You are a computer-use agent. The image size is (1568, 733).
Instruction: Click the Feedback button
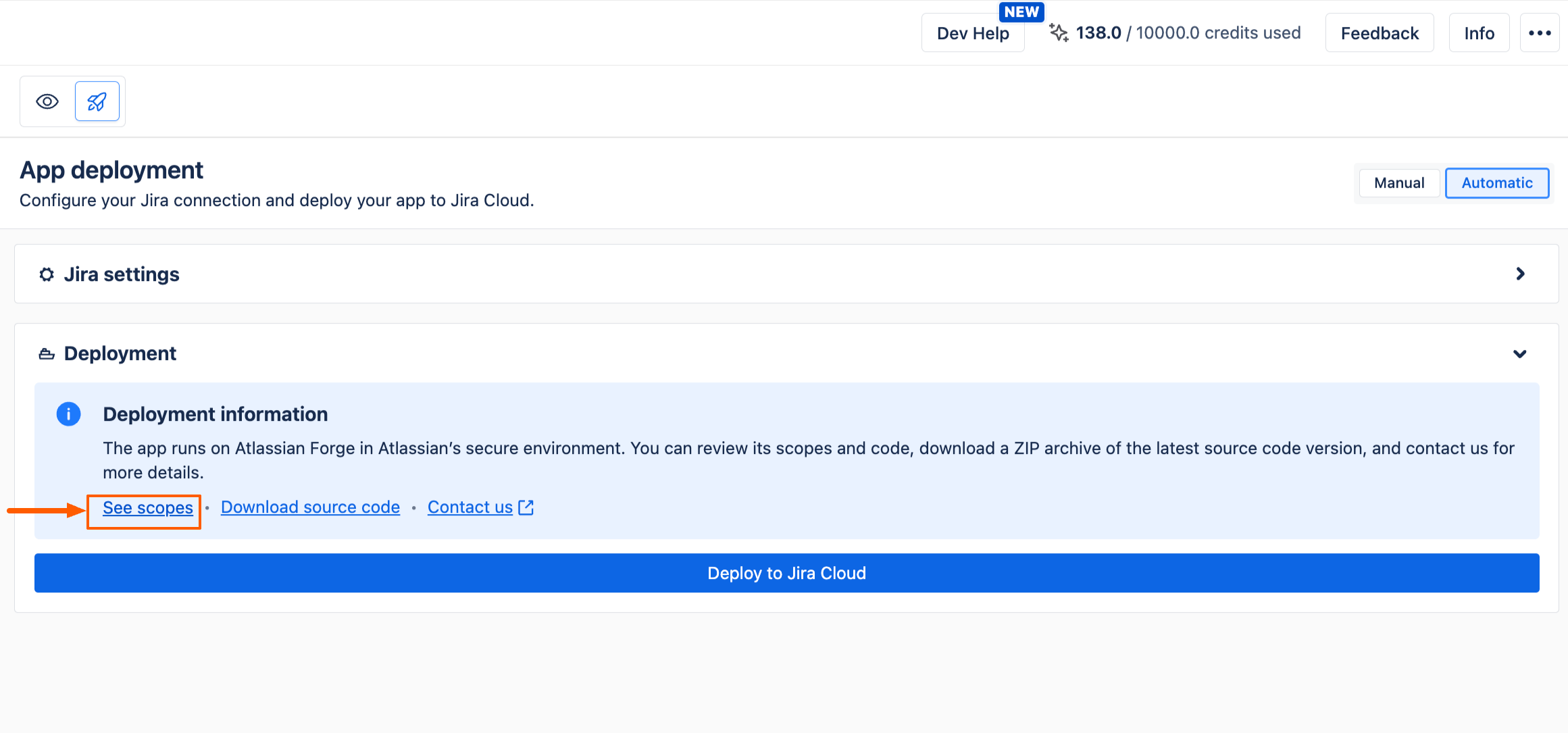(1380, 33)
